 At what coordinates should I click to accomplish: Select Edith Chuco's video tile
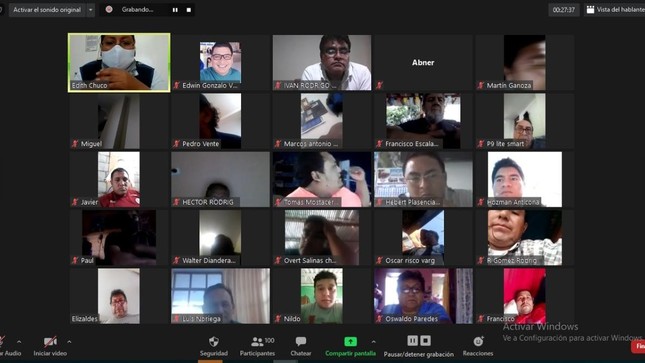(x=119, y=63)
